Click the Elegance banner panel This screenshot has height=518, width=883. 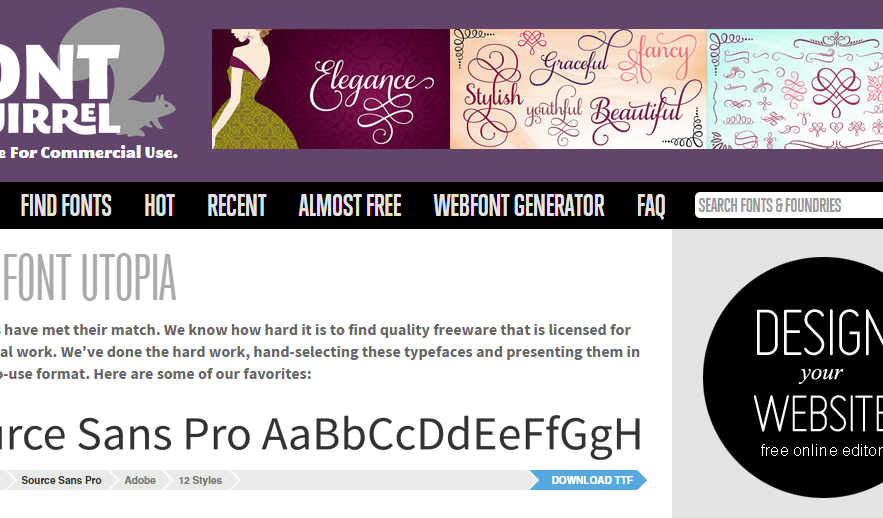(331, 89)
